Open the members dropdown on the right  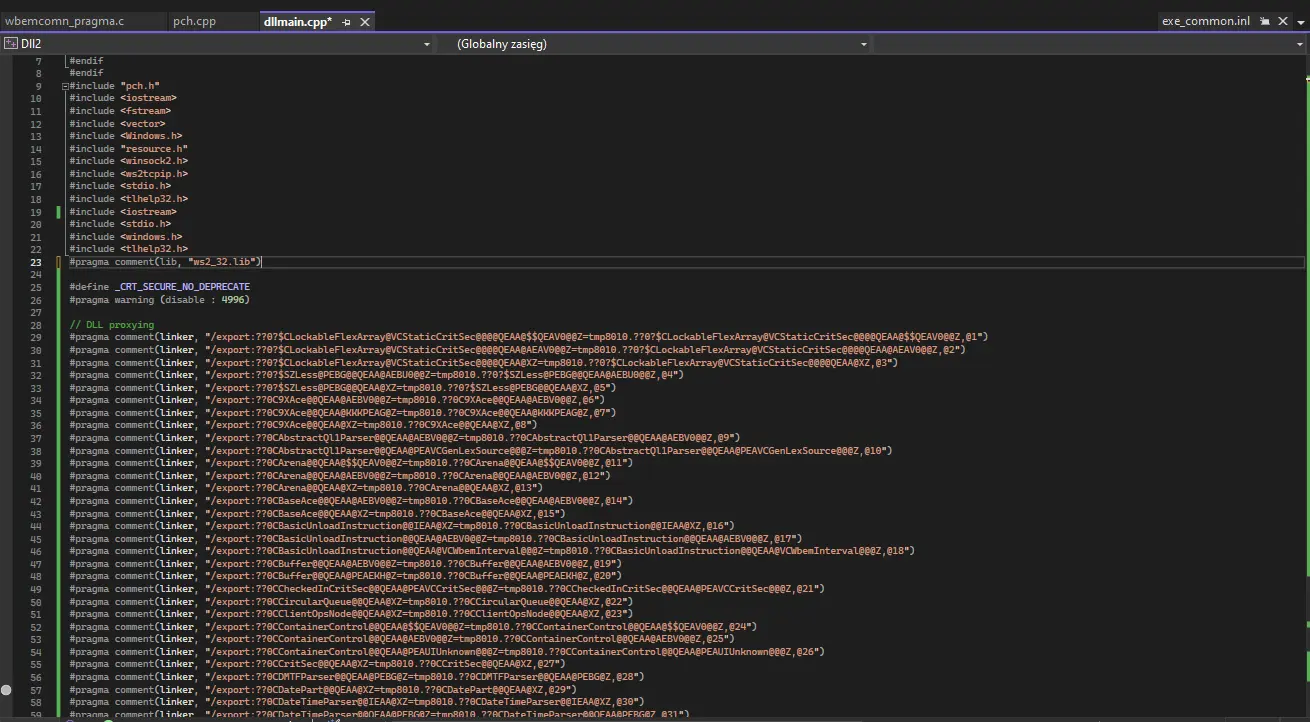point(1299,44)
